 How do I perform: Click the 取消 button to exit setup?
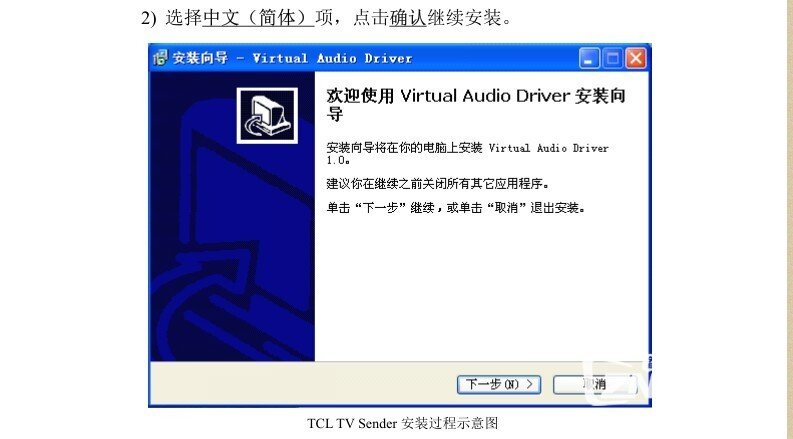595,384
